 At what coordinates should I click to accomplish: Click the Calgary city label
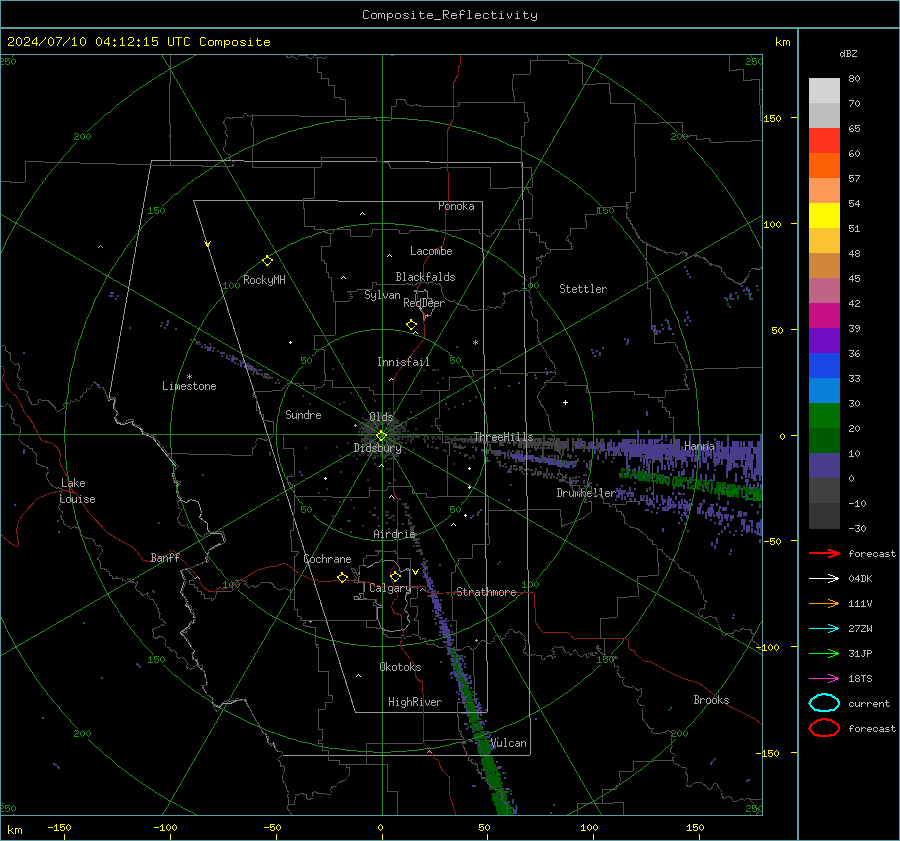[390, 588]
